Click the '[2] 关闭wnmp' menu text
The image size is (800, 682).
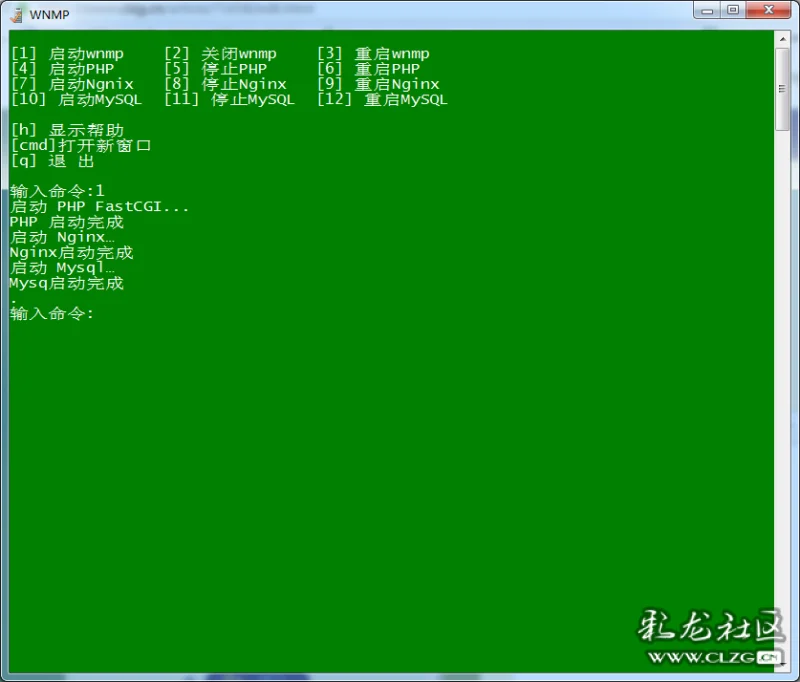[220, 54]
